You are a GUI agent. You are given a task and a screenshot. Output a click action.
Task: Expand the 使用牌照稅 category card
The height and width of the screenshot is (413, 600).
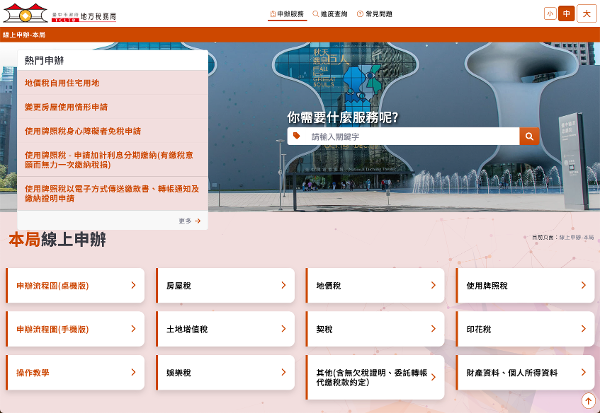(x=521, y=285)
